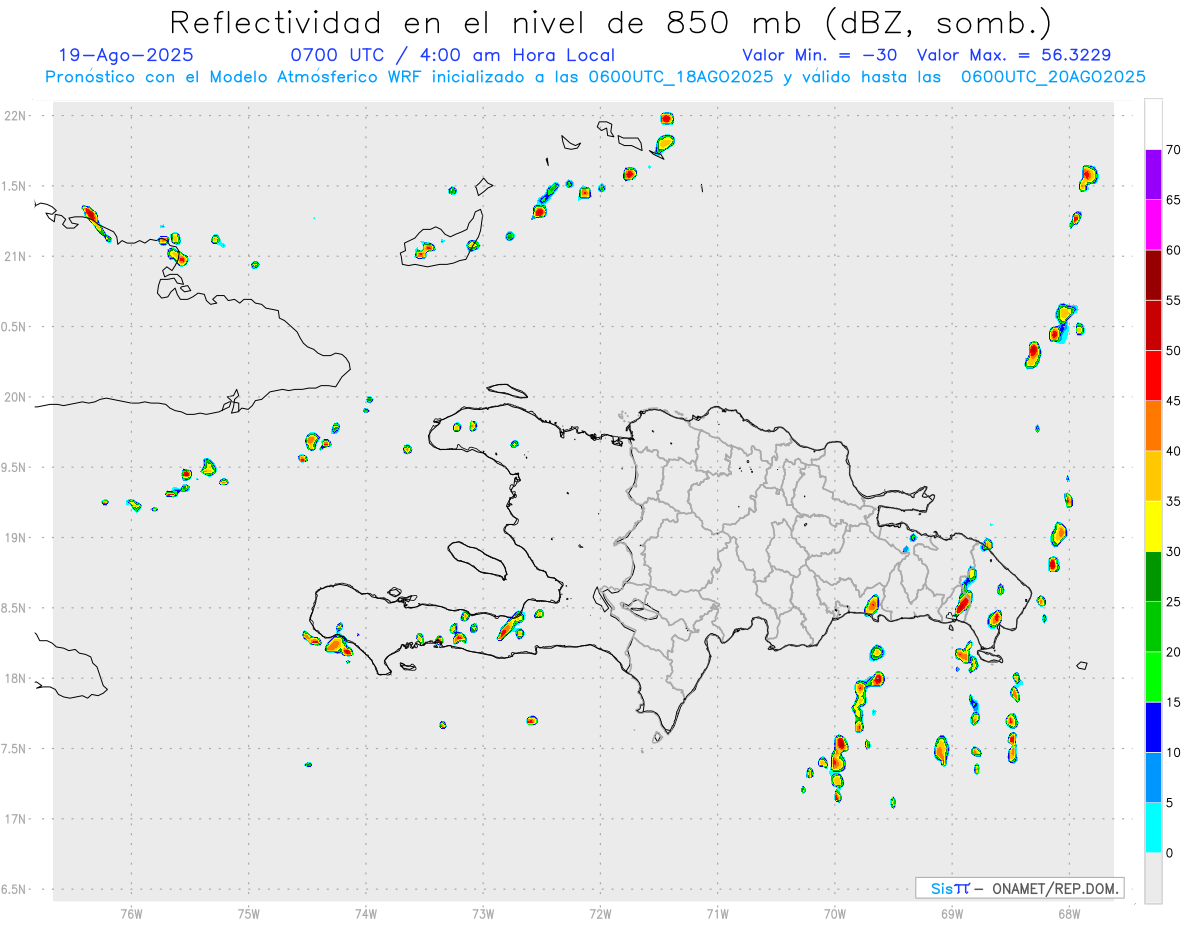Click the colorbar tick label '65'
This screenshot has width=1200, height=927.
tap(1174, 200)
